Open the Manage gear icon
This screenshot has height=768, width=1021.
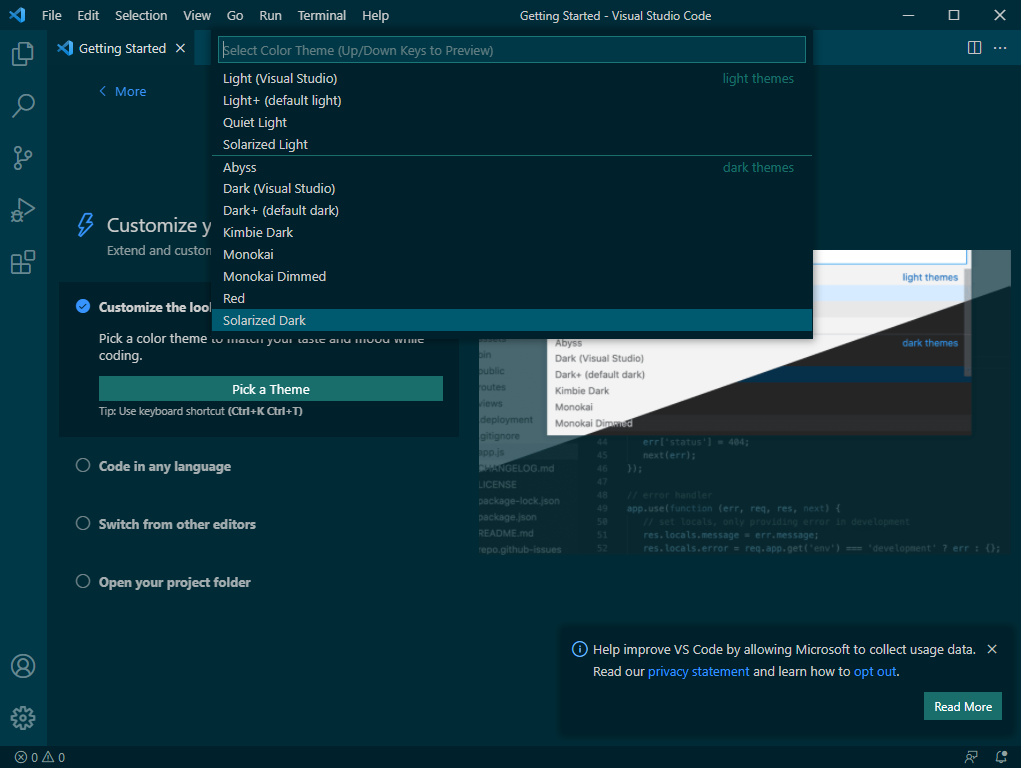[23, 718]
